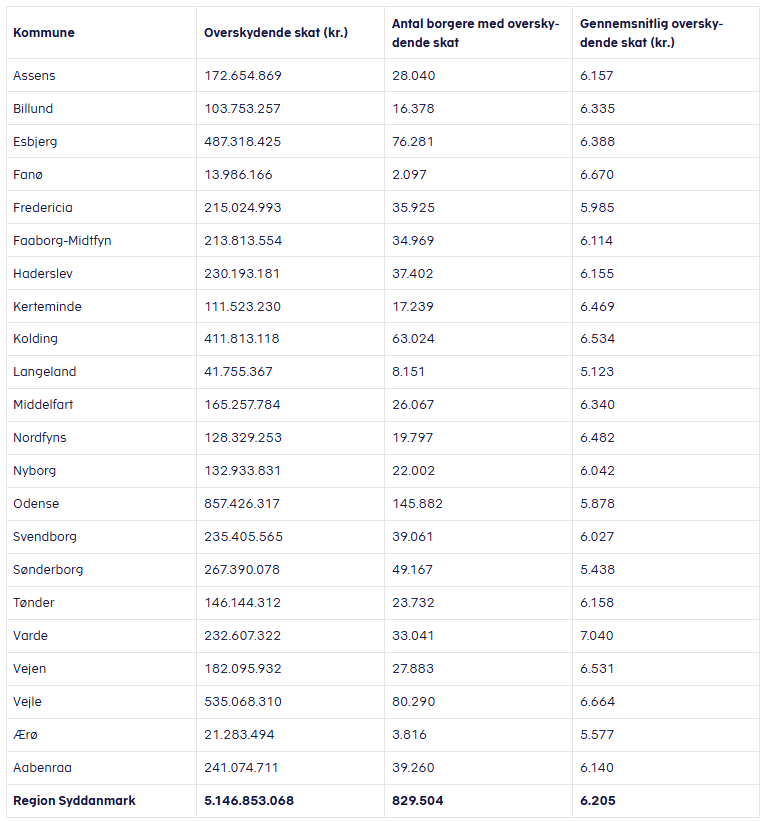
Task: Select Sønderborg's citizen count 49.167
Action: point(413,570)
